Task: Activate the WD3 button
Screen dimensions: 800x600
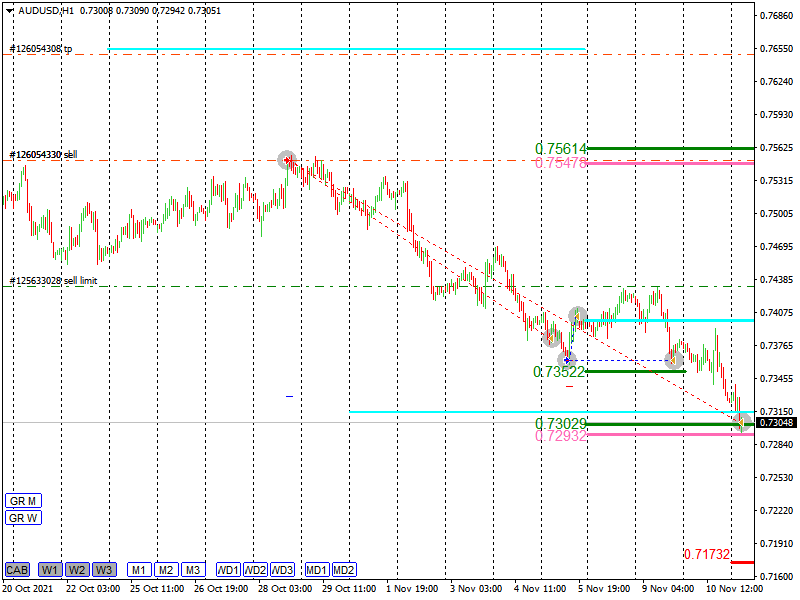Action: pos(282,570)
